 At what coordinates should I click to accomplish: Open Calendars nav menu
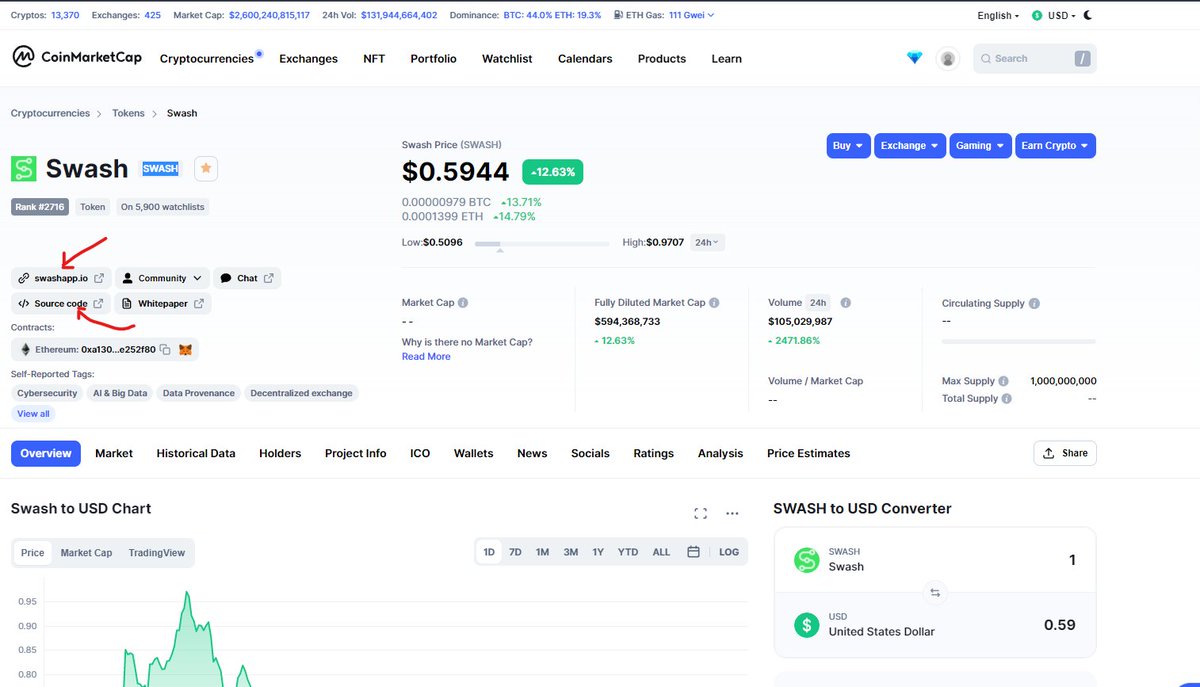point(585,59)
